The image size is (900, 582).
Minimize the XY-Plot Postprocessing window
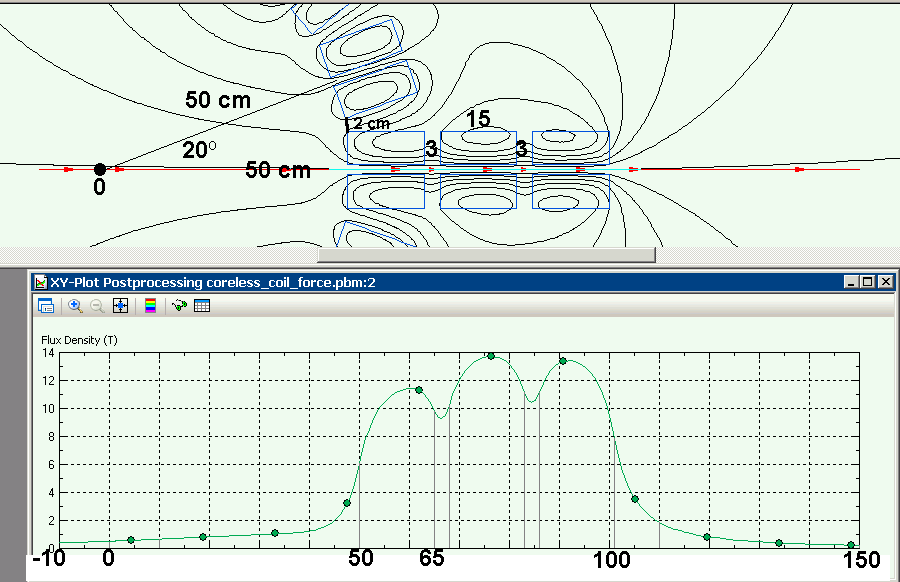pyautogui.click(x=851, y=282)
